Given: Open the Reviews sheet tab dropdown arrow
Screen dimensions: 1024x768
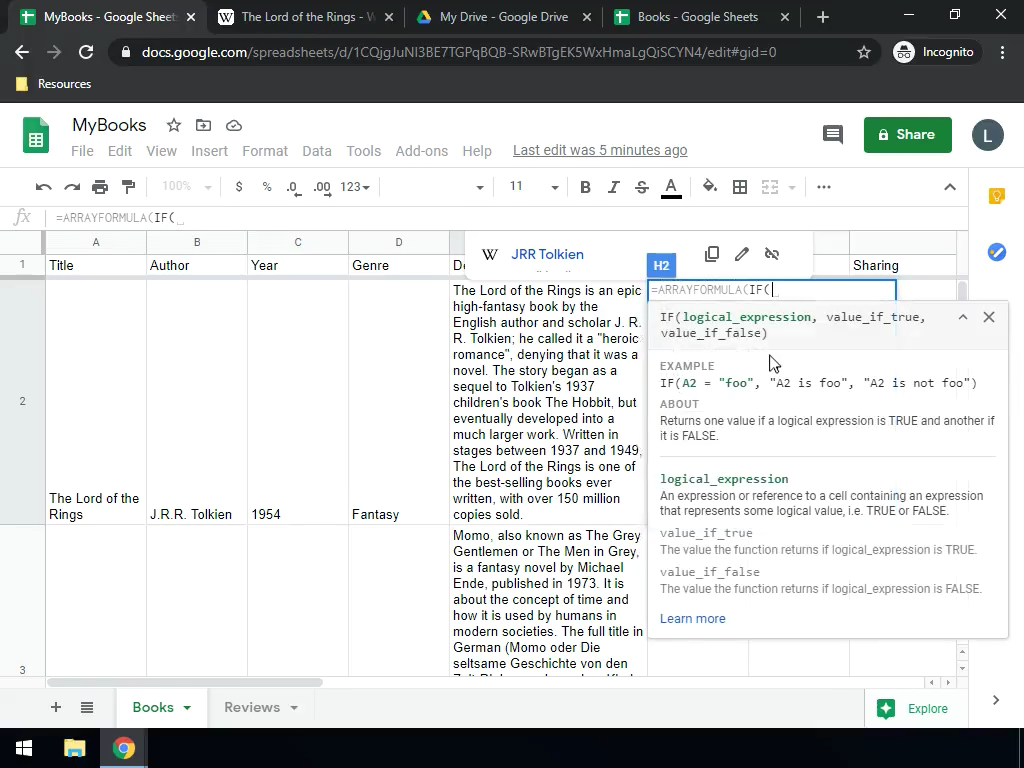Looking at the screenshot, I should click(x=294, y=708).
